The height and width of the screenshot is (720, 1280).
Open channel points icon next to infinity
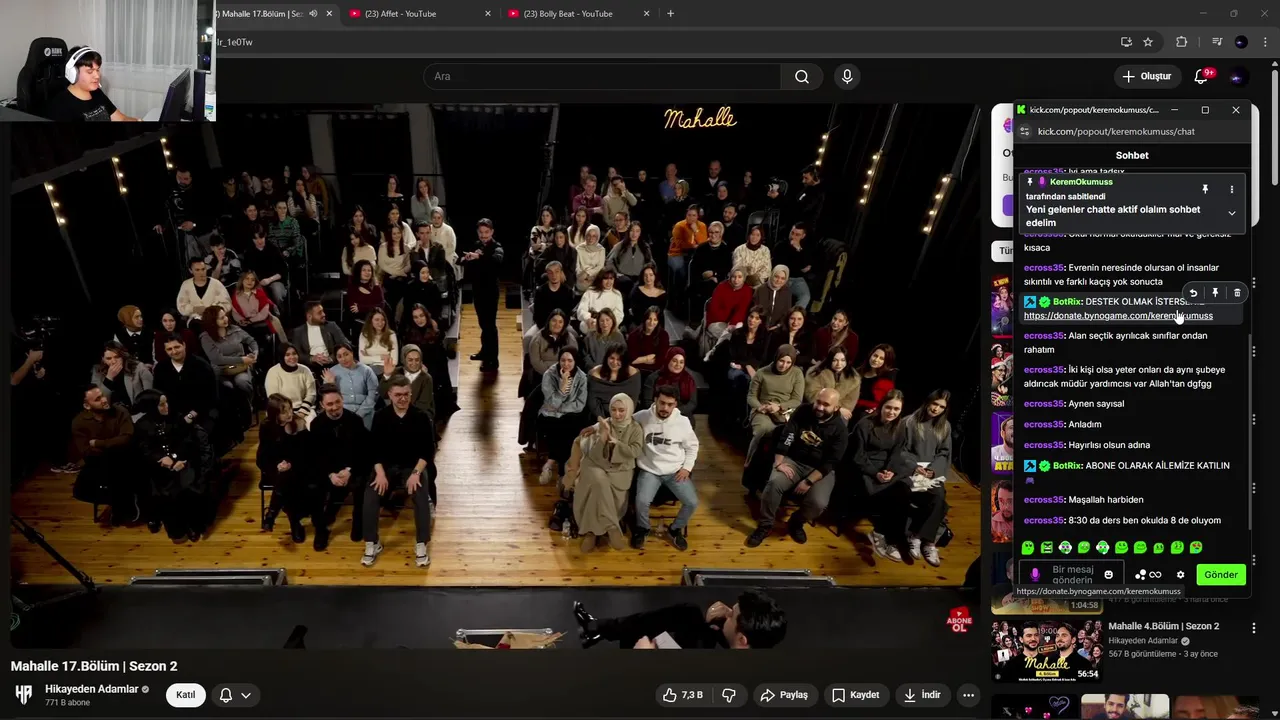pyautogui.click(x=1140, y=575)
